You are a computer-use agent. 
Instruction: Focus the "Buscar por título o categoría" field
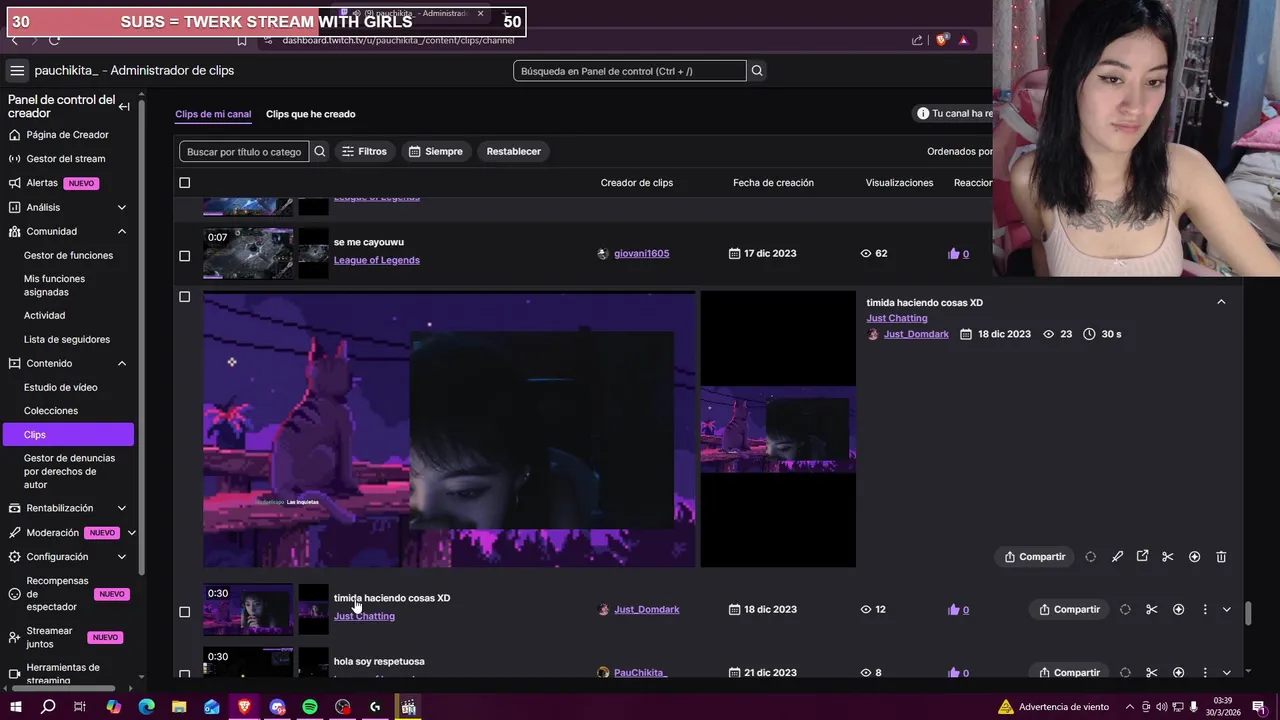click(x=244, y=151)
